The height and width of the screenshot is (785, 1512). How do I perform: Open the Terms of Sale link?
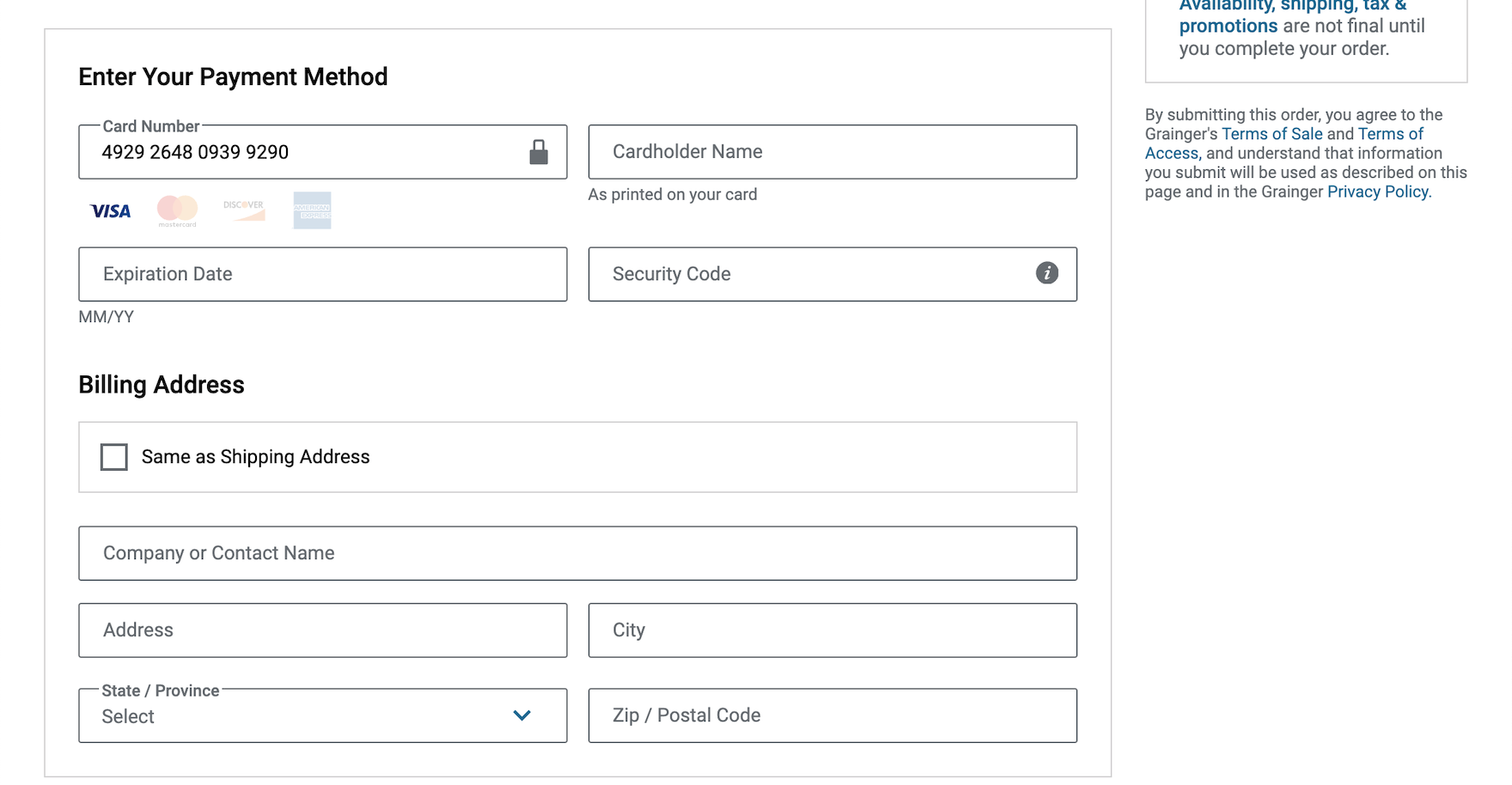tap(1271, 134)
